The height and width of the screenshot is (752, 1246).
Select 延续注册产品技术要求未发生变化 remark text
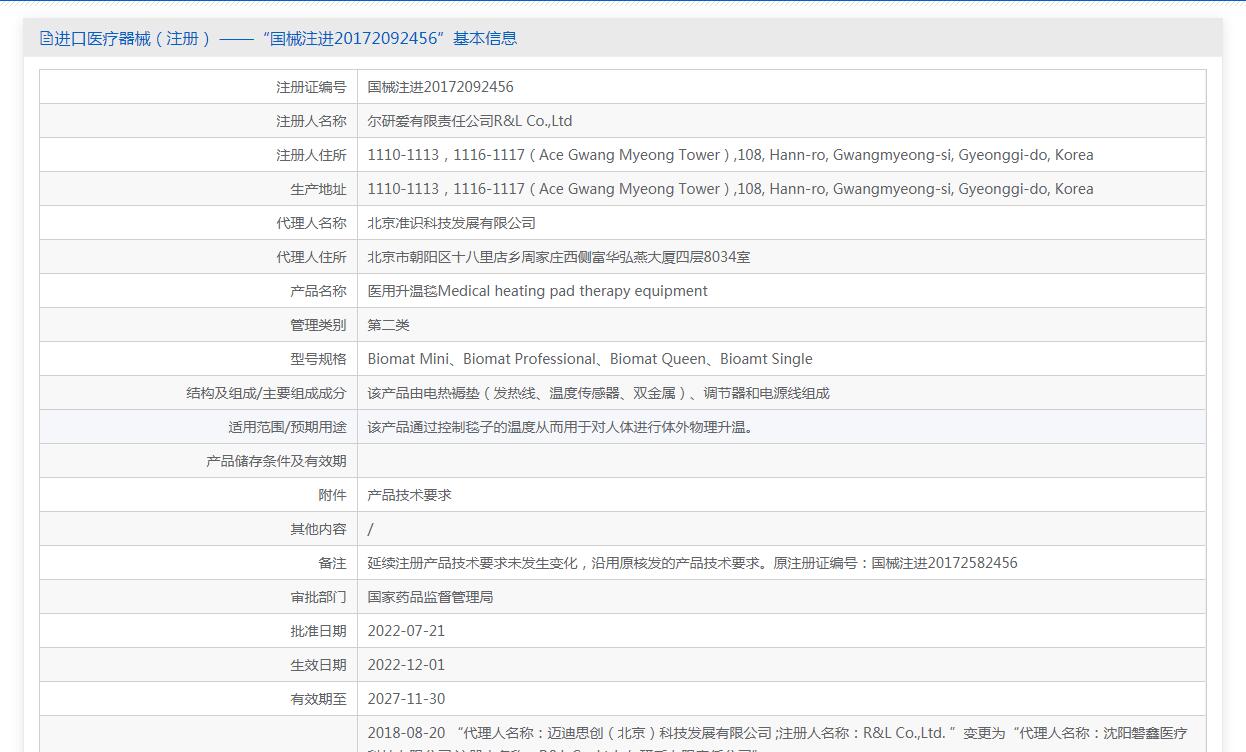pyautogui.click(x=693, y=563)
